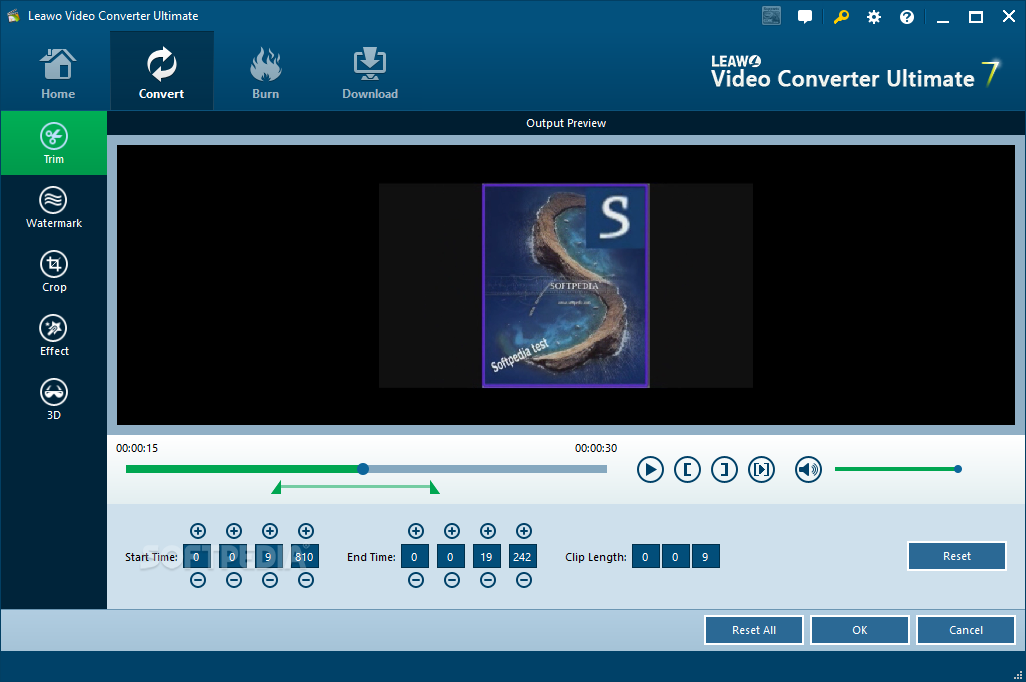The height and width of the screenshot is (682, 1026).
Task: Open help via question mark icon
Action: (907, 17)
